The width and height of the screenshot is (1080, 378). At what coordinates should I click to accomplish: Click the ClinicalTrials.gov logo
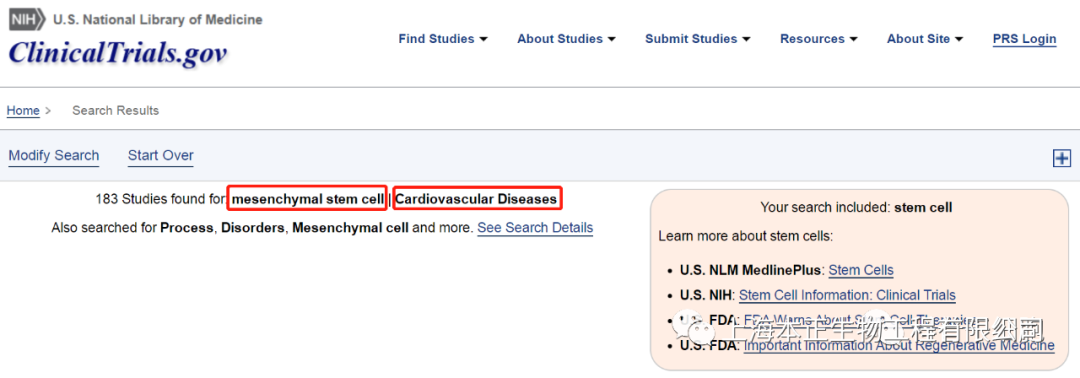118,53
